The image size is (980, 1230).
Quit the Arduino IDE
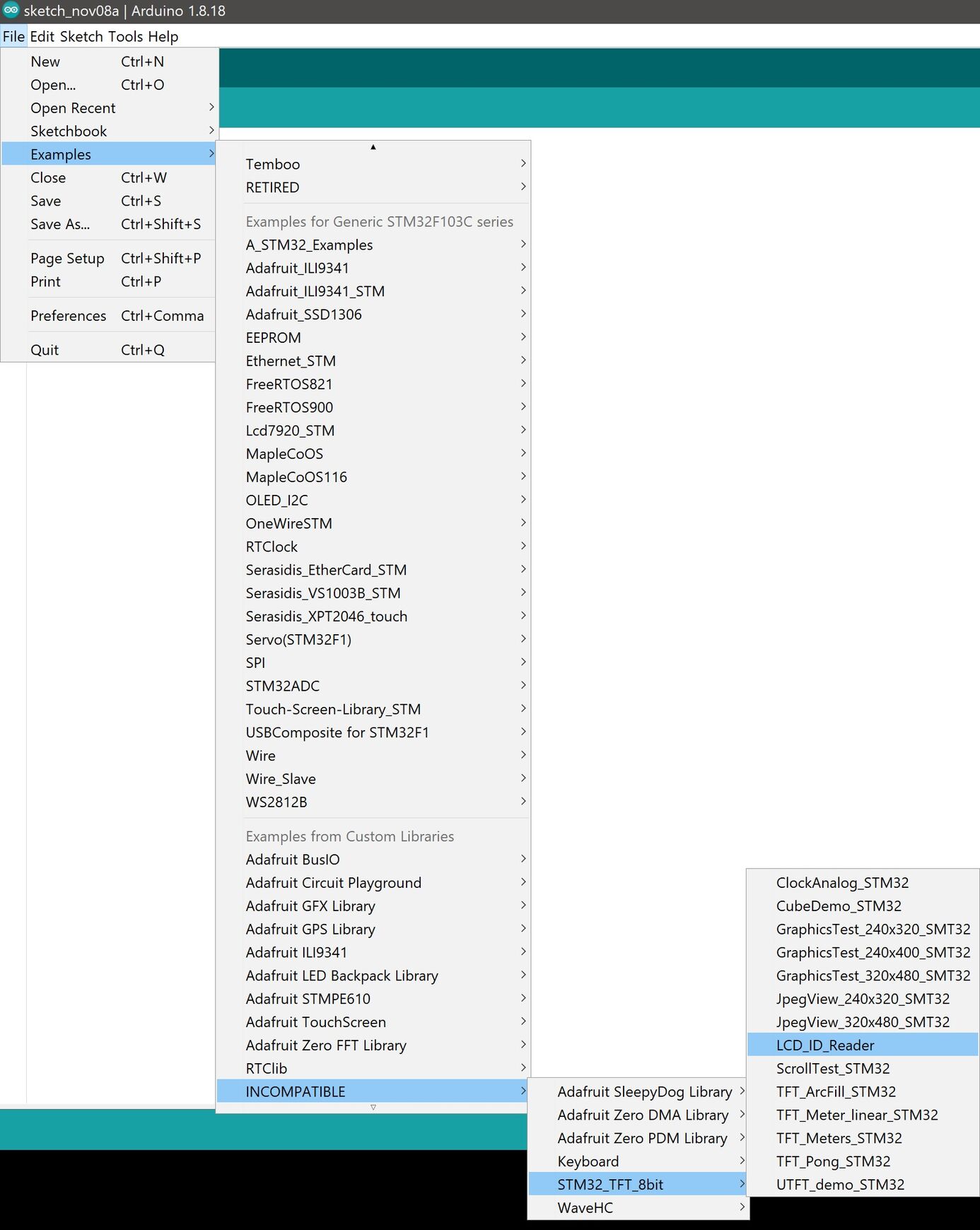coord(108,350)
